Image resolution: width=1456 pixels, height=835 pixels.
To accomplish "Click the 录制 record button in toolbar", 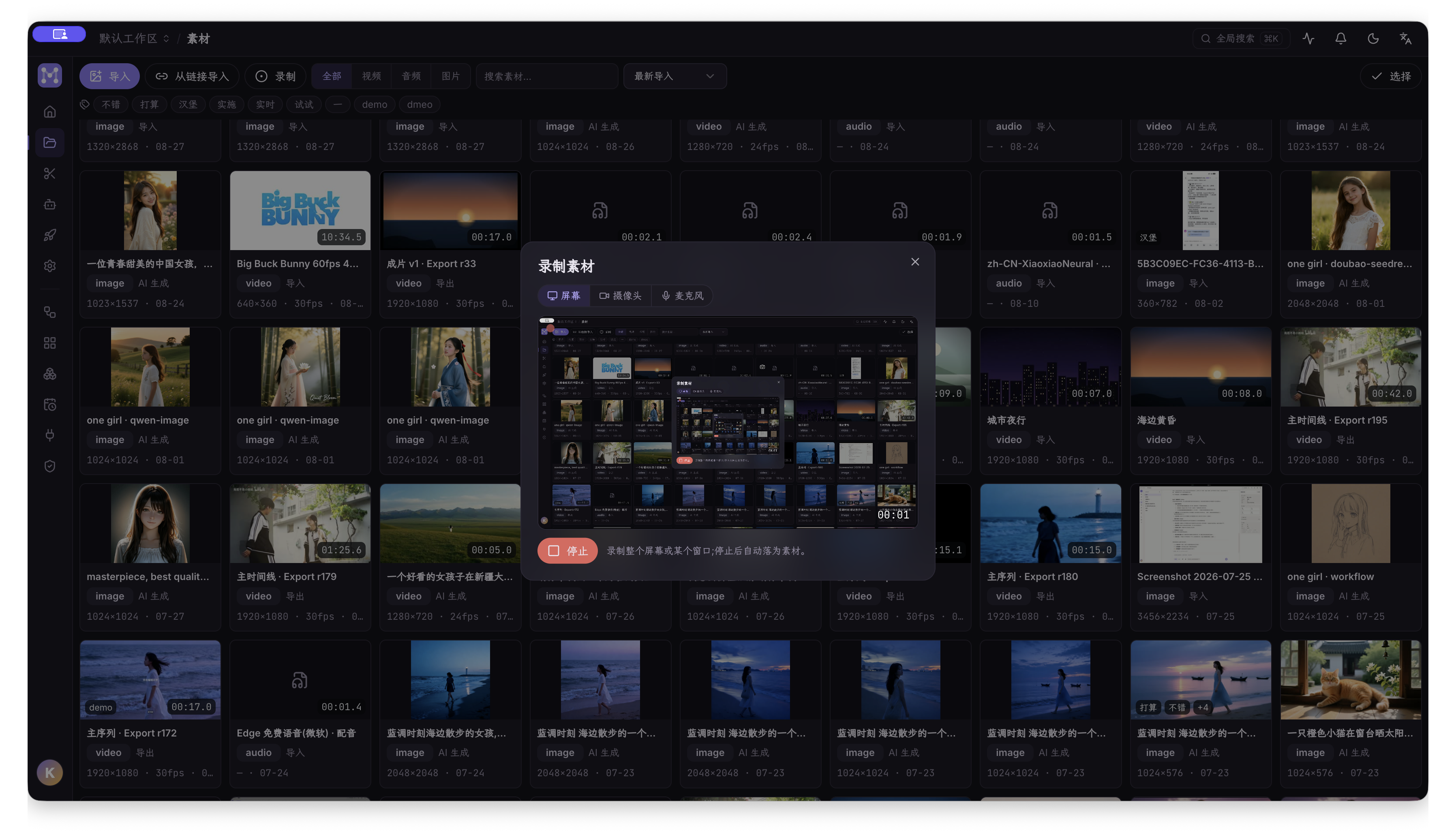I will click(x=275, y=76).
